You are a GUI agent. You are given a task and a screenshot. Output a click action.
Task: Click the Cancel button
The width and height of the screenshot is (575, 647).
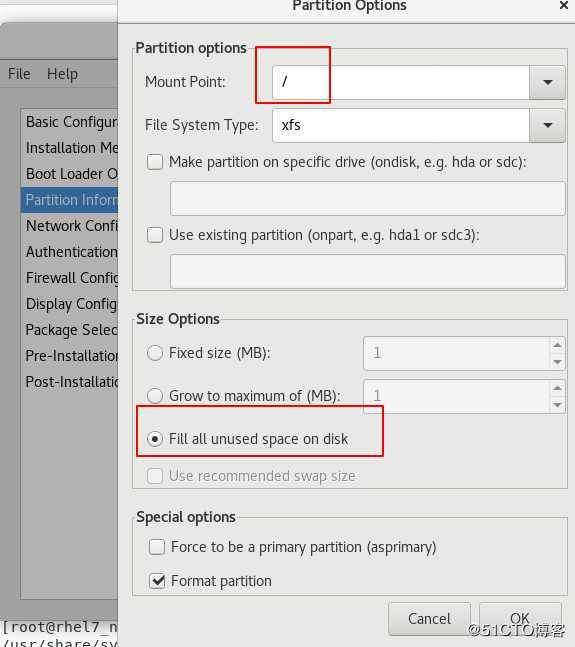click(x=429, y=619)
